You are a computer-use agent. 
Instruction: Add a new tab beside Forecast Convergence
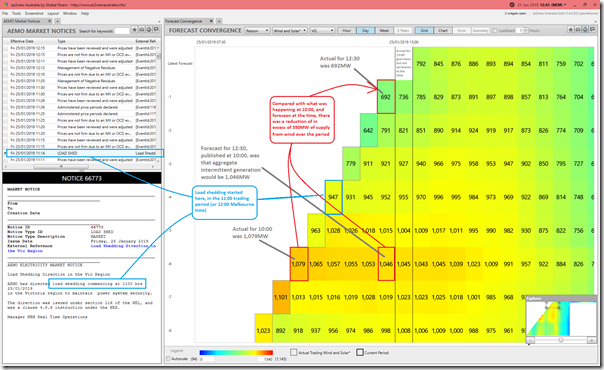point(219,21)
